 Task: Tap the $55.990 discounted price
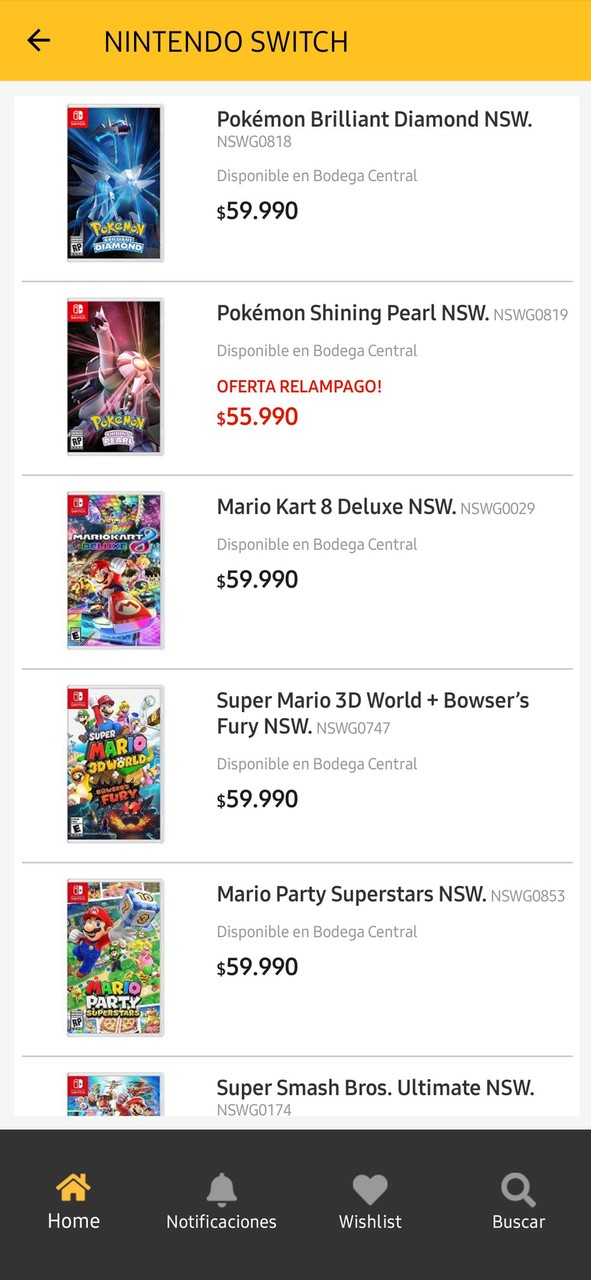coord(257,418)
